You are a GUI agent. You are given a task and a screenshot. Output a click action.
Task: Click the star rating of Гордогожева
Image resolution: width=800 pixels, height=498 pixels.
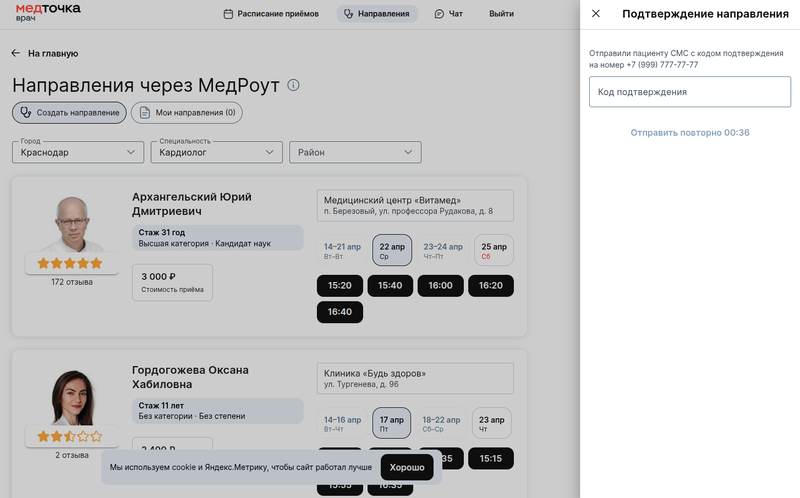(70, 436)
